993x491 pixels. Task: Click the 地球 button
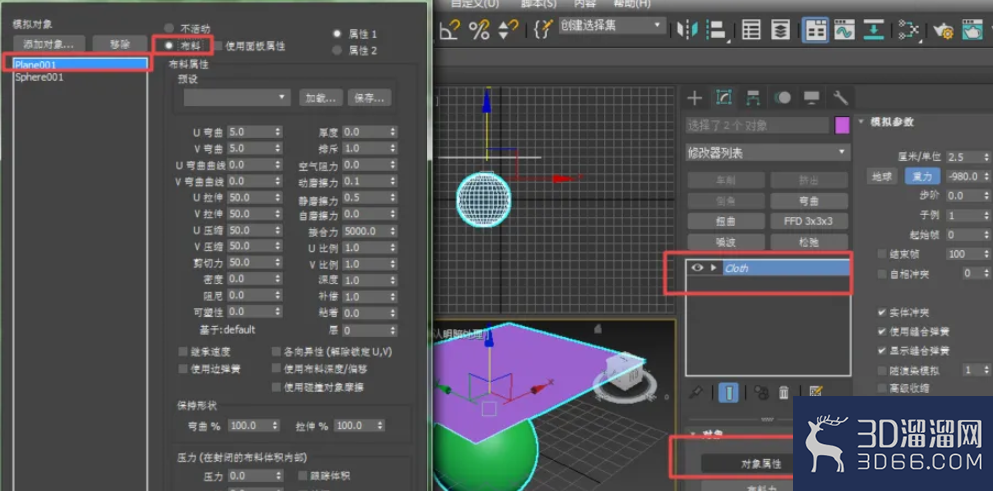click(881, 176)
